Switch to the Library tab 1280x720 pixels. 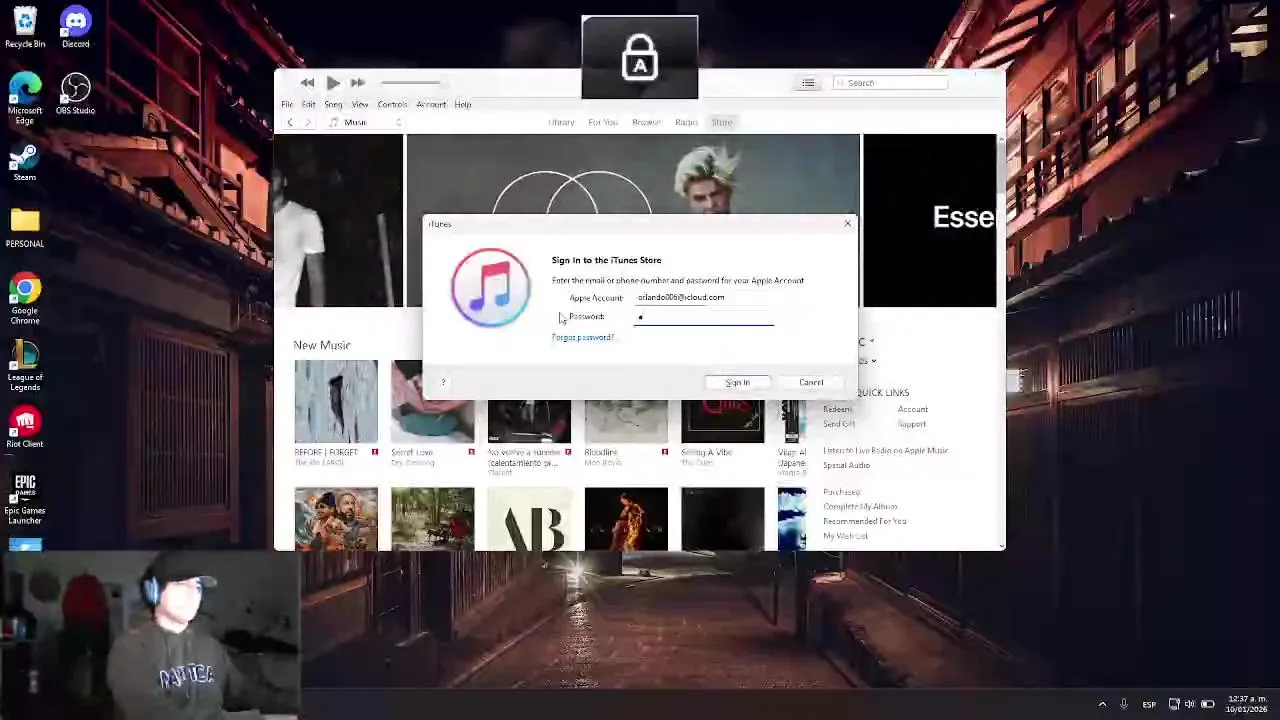pos(561,122)
